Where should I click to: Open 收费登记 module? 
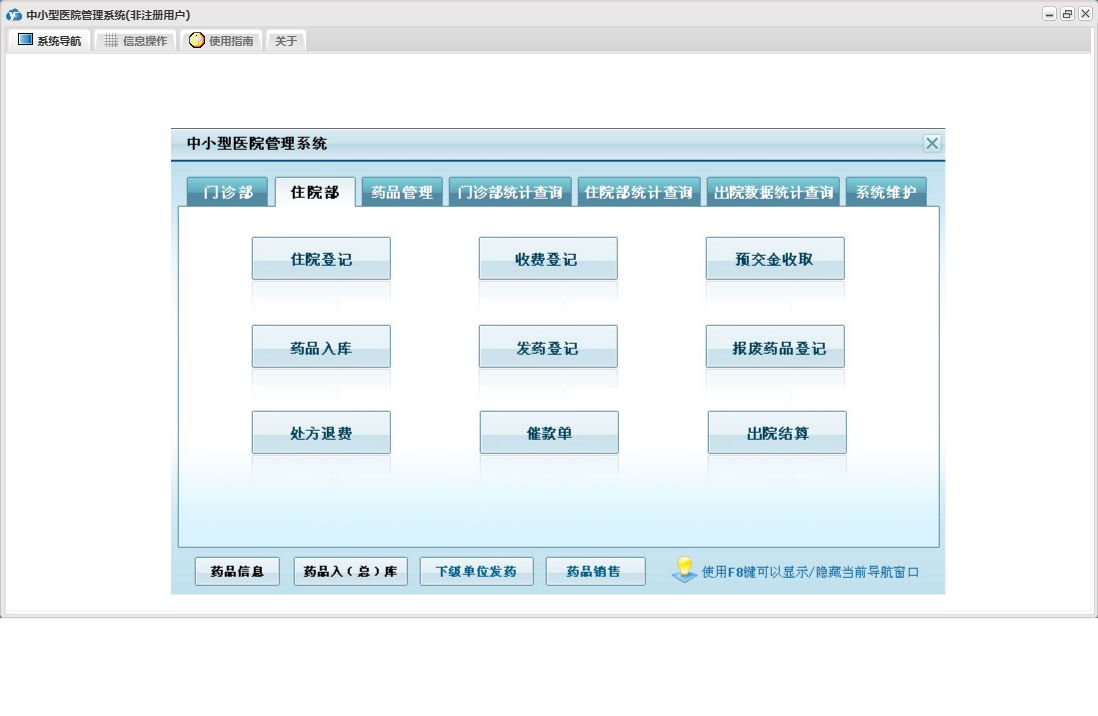tap(547, 259)
